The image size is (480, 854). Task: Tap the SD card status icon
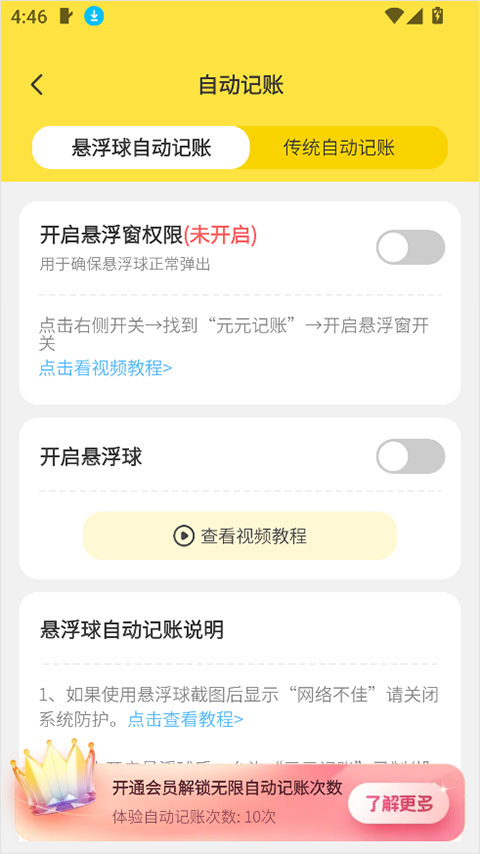(x=65, y=16)
